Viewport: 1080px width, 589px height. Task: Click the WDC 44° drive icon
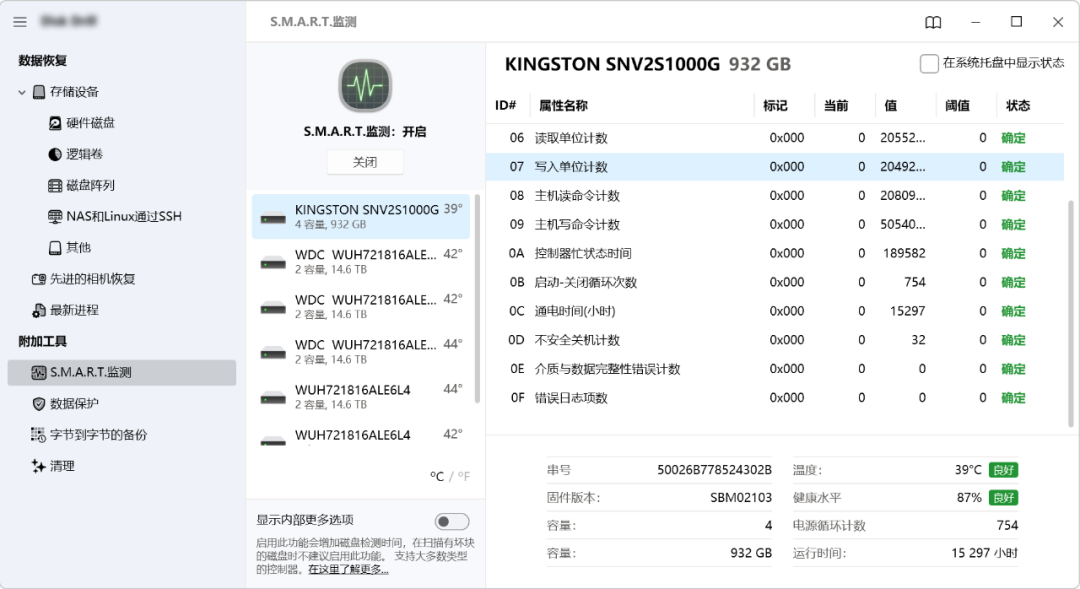[x=273, y=353]
